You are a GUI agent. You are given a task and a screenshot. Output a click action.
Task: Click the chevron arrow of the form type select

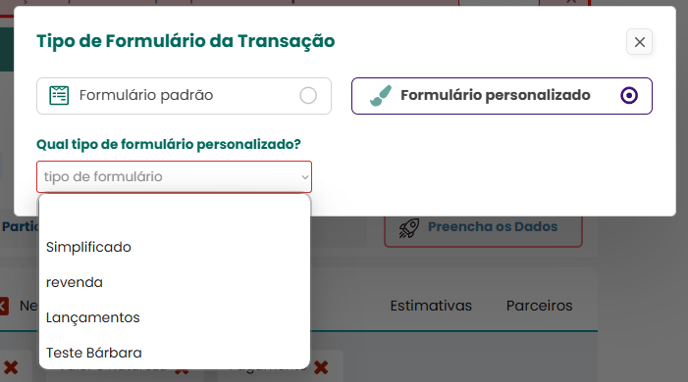[305, 177]
